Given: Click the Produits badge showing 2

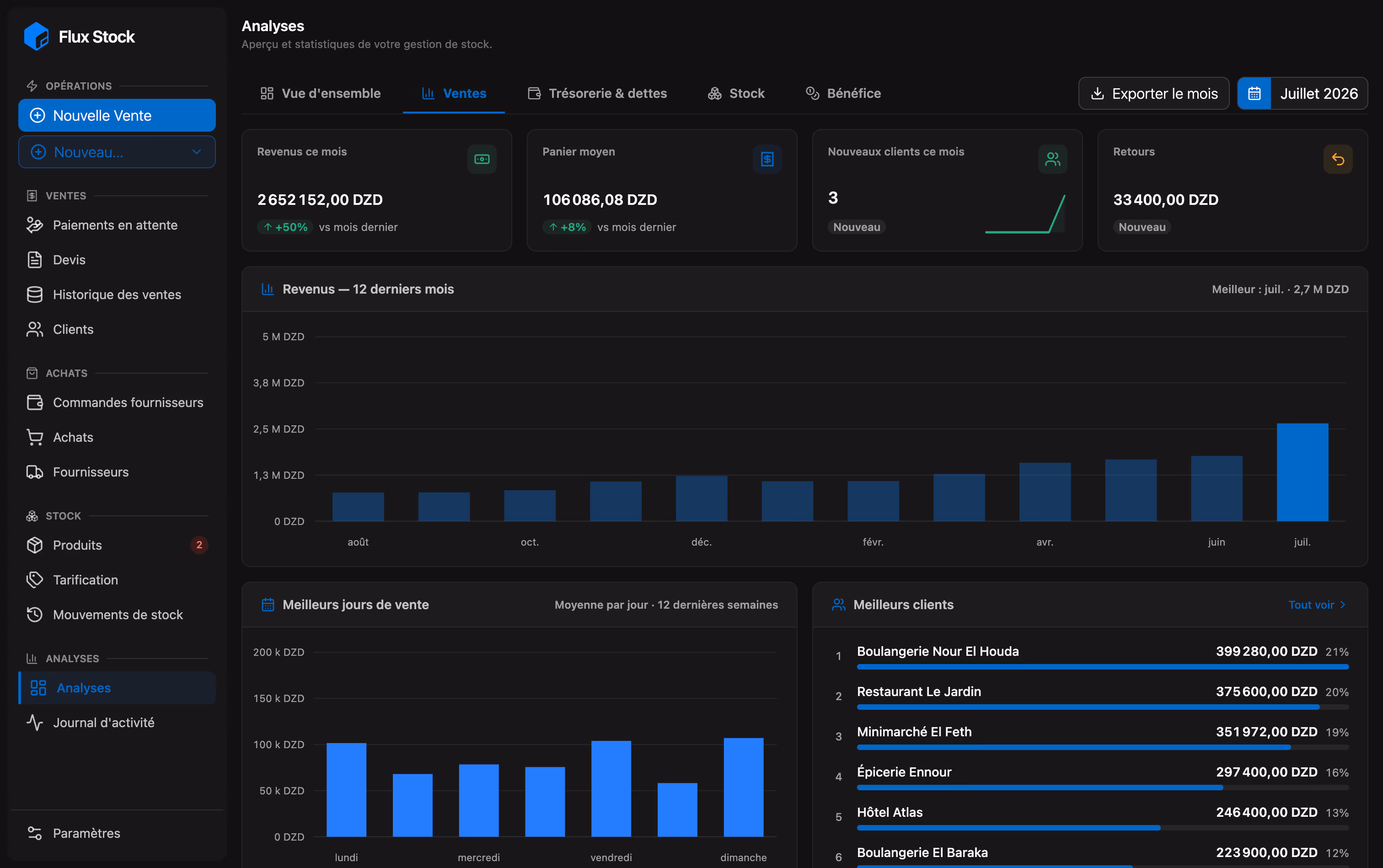Looking at the screenshot, I should coord(199,545).
